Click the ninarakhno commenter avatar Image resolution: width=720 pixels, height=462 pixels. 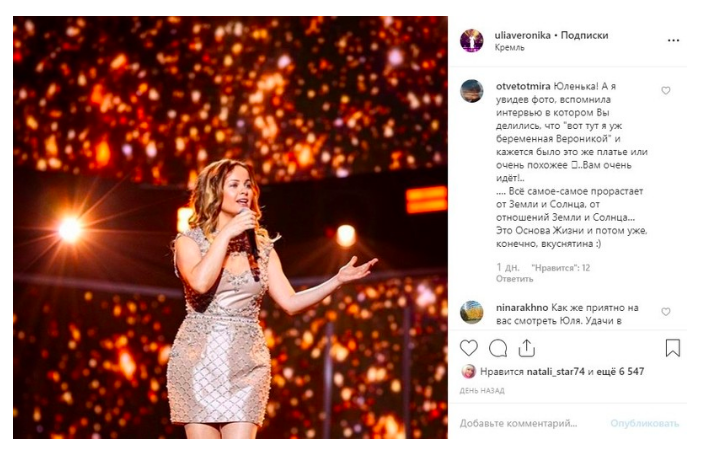[472, 312]
